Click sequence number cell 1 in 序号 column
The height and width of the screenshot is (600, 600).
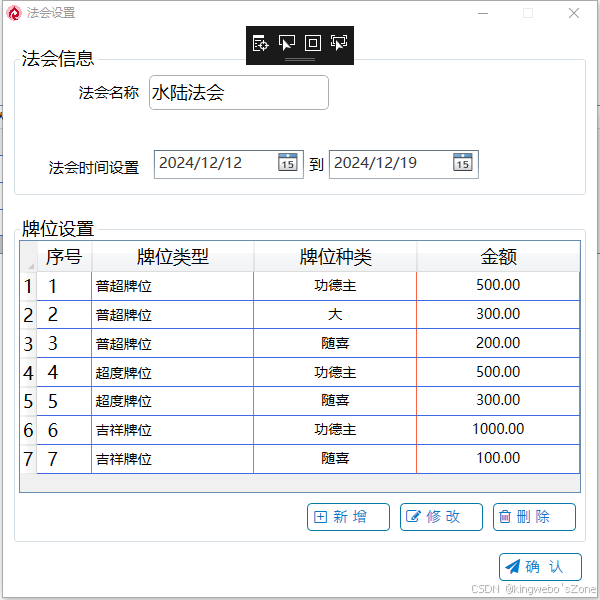64,286
